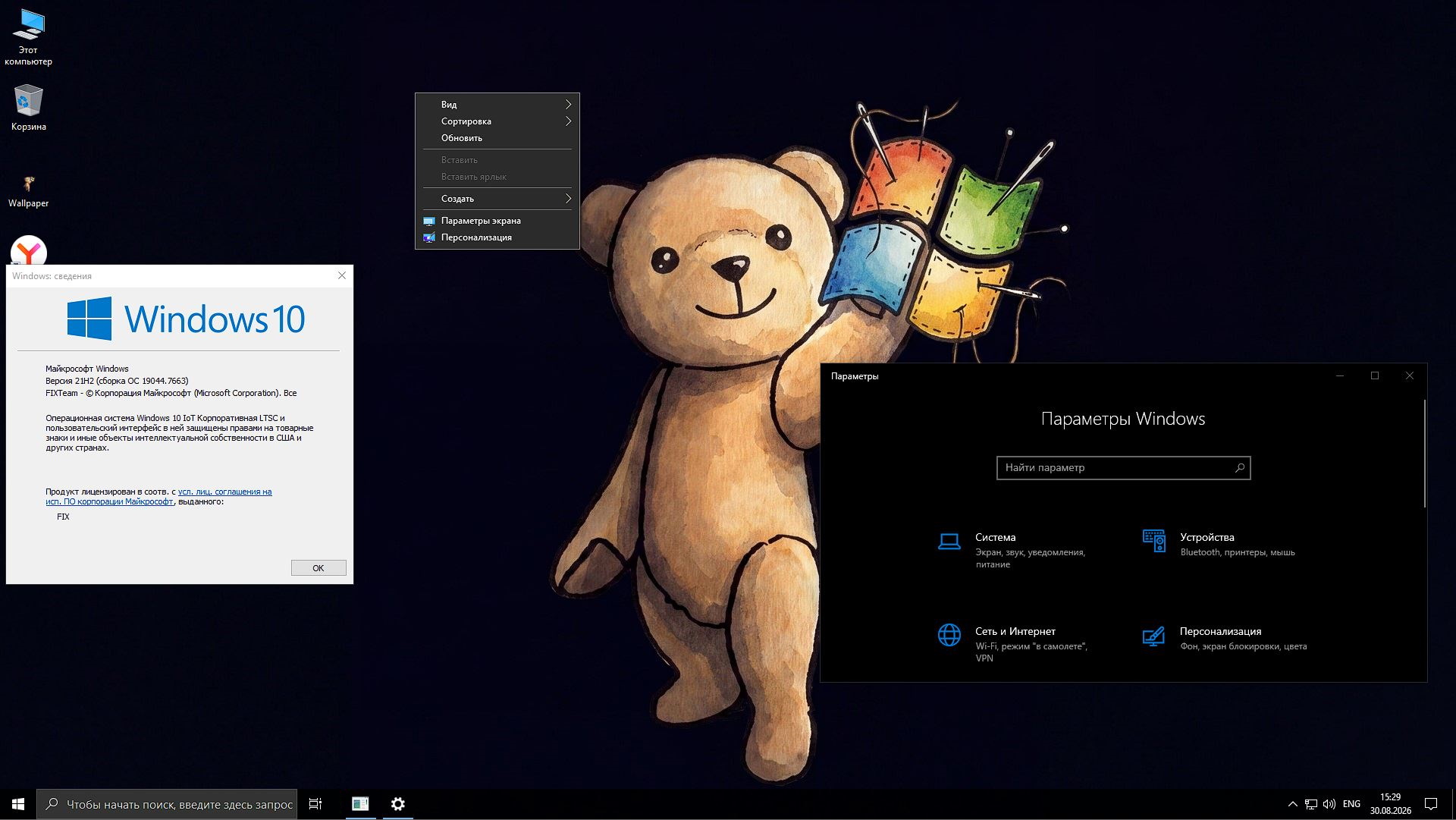Viewport: 1456px width, 820px height.
Task: Switch to Settings gear on taskbar
Action: click(x=398, y=804)
